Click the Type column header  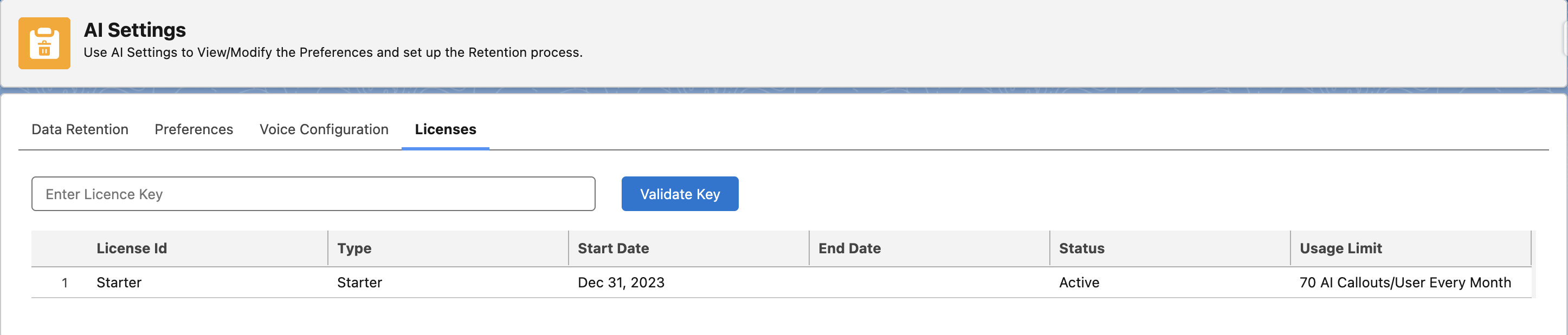354,248
